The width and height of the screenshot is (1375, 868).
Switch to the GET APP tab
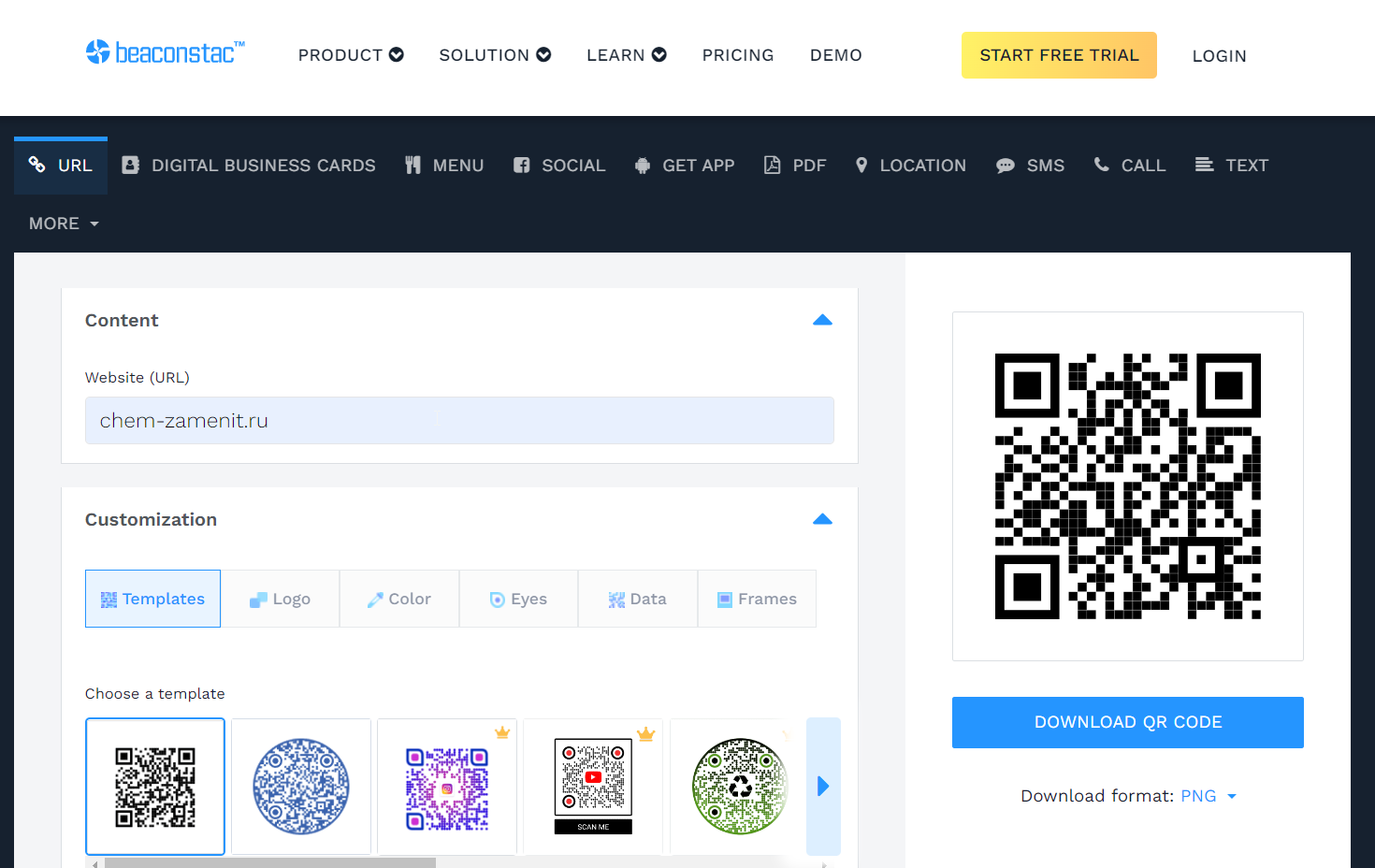(685, 166)
